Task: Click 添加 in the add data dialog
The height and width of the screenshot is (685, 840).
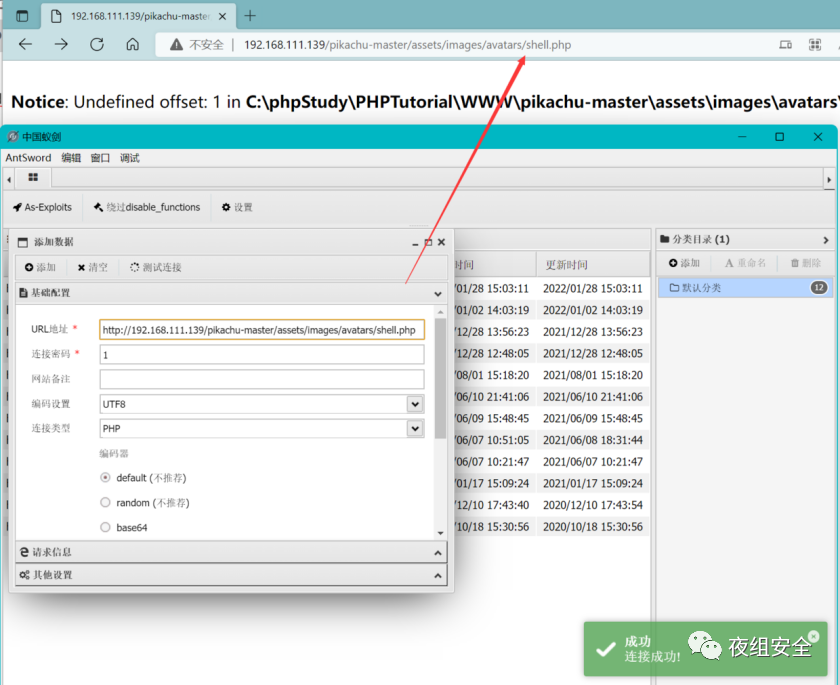Action: tap(40, 267)
